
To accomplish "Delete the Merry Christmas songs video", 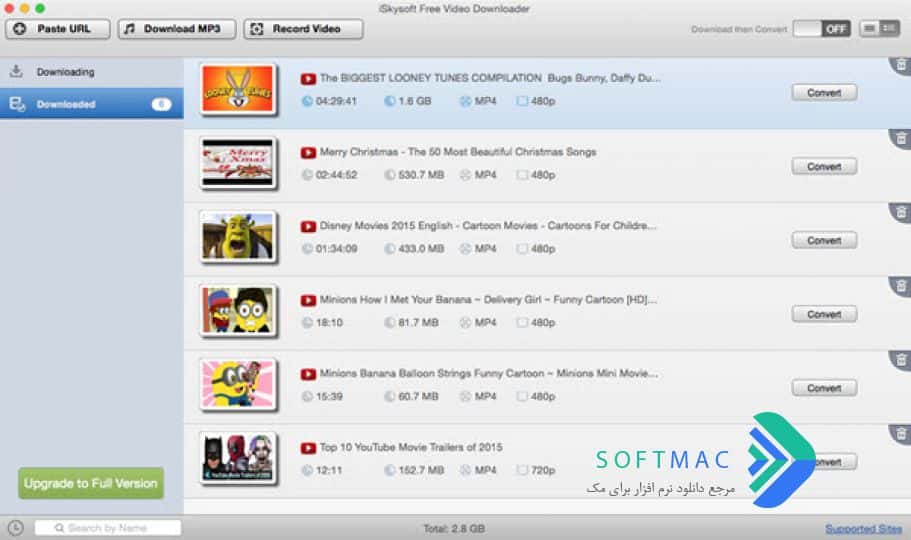I will tap(901, 138).
